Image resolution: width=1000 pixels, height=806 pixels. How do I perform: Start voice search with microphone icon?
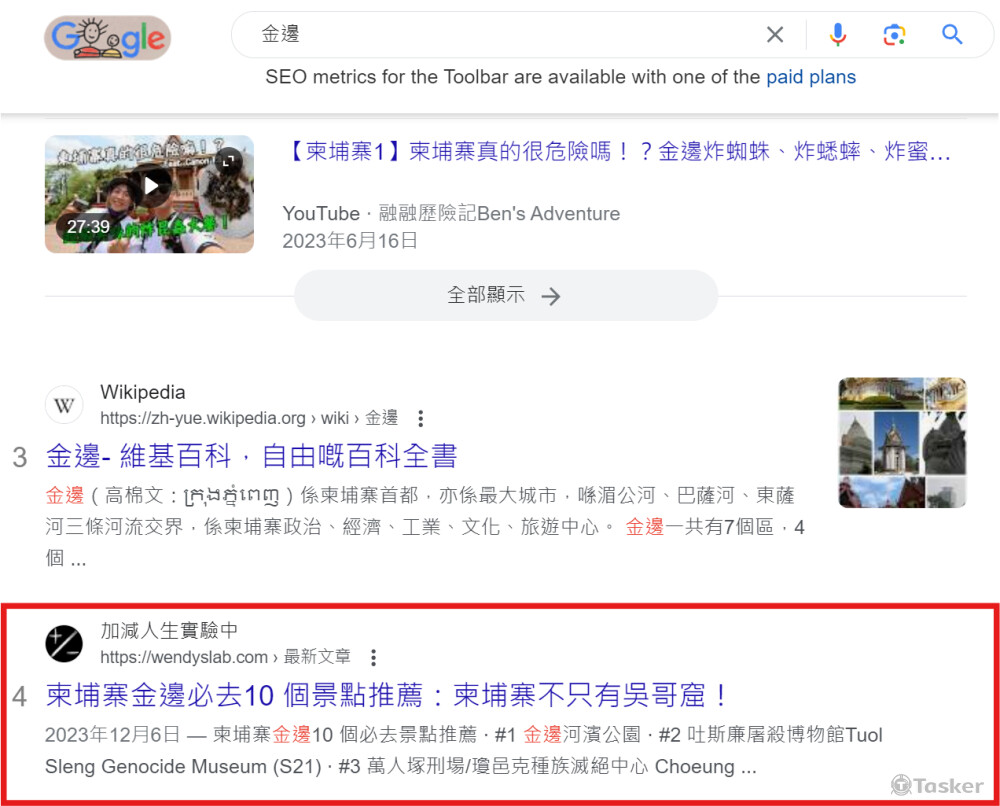(837, 34)
